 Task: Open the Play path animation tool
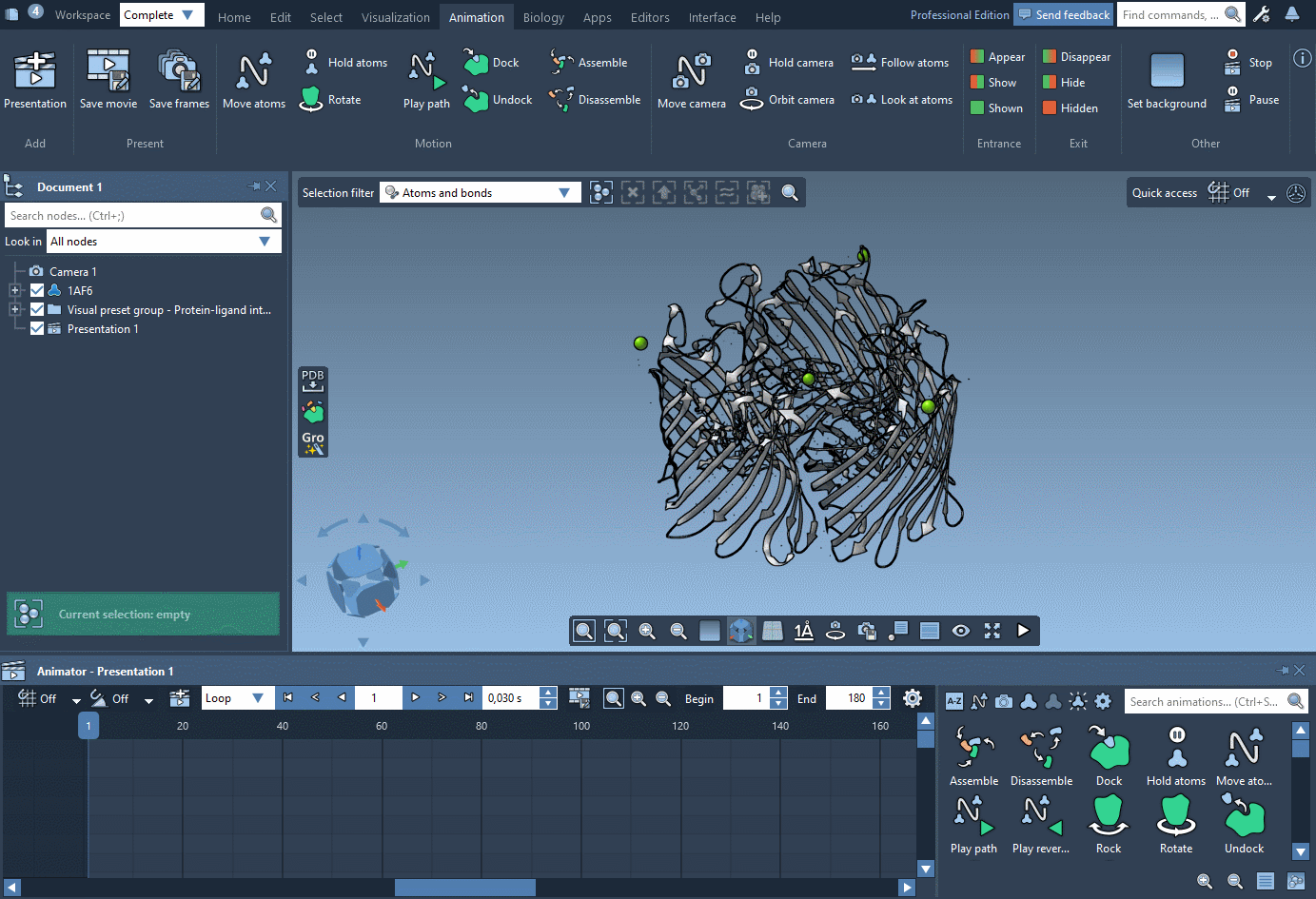pyautogui.click(x=425, y=80)
